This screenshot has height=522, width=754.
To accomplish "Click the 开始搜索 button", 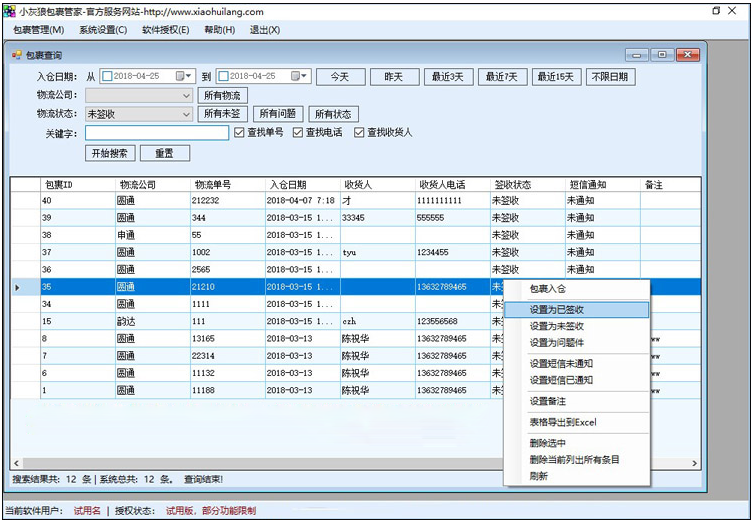I will coord(110,153).
